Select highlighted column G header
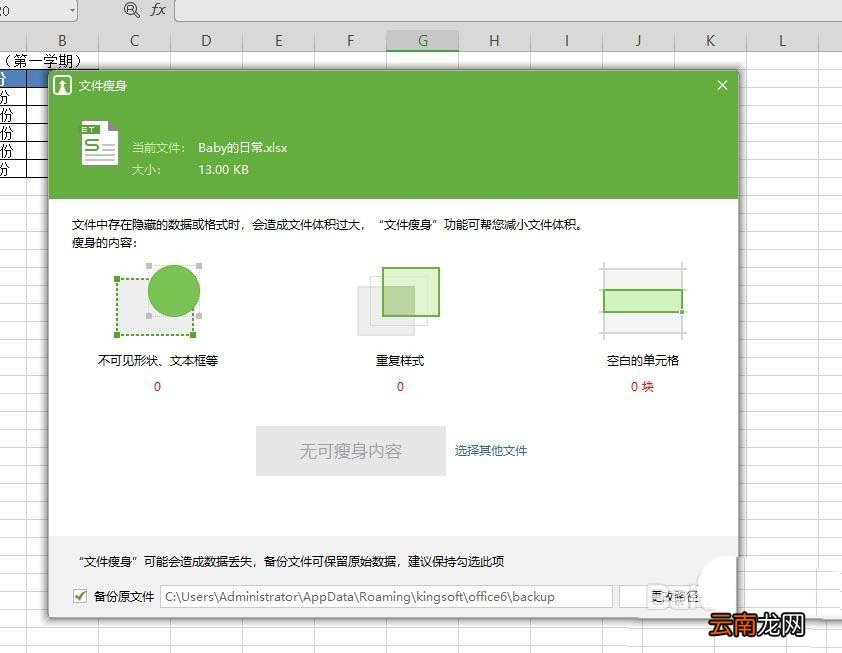 point(423,41)
